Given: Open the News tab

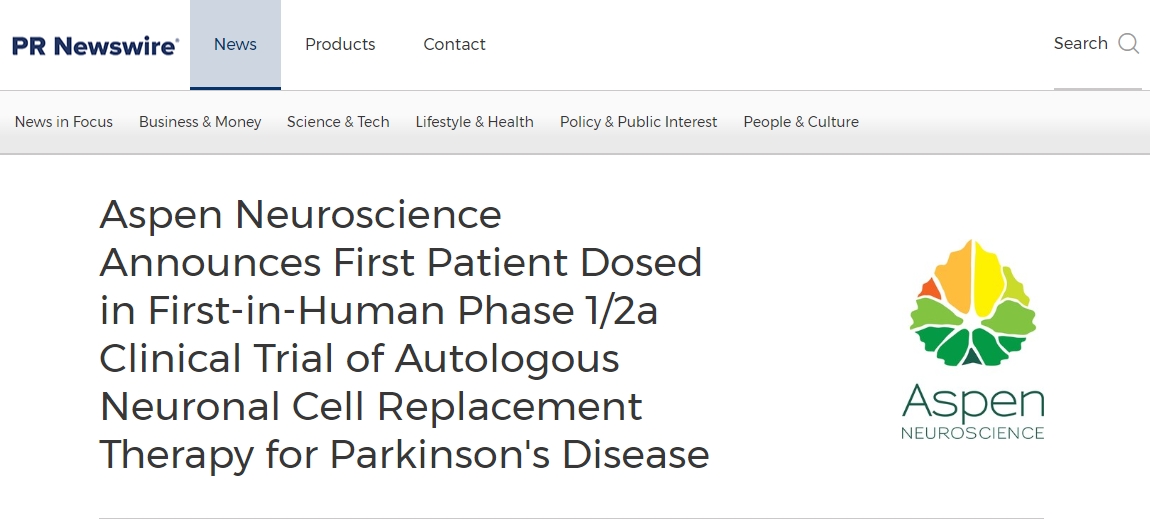Looking at the screenshot, I should click(235, 45).
